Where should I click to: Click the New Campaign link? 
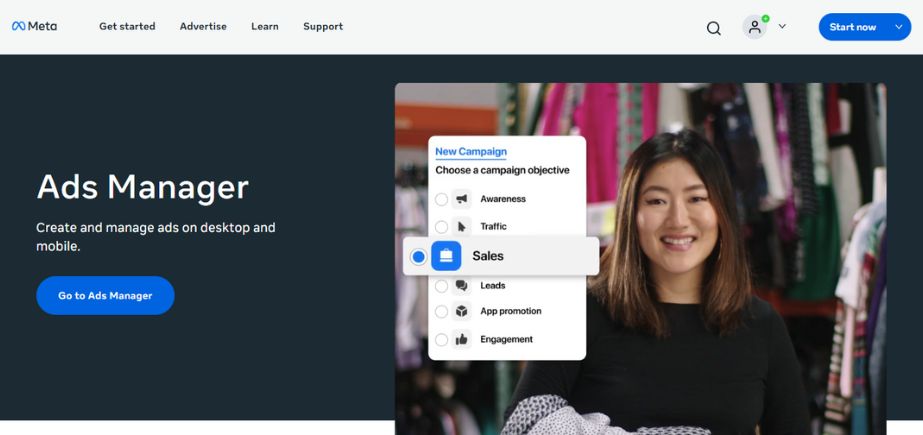pos(471,152)
